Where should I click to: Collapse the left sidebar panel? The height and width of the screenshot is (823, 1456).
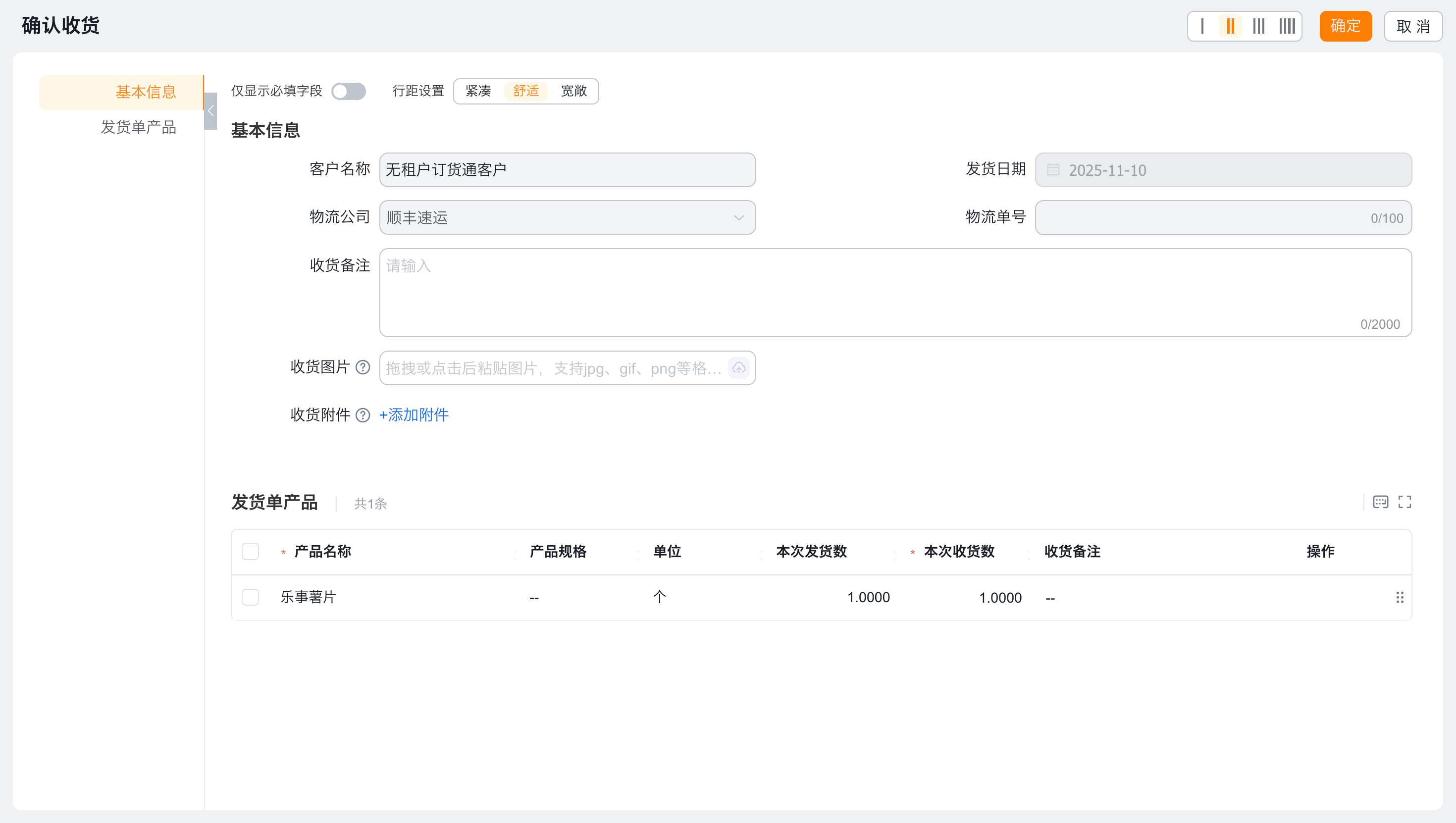pyautogui.click(x=211, y=111)
